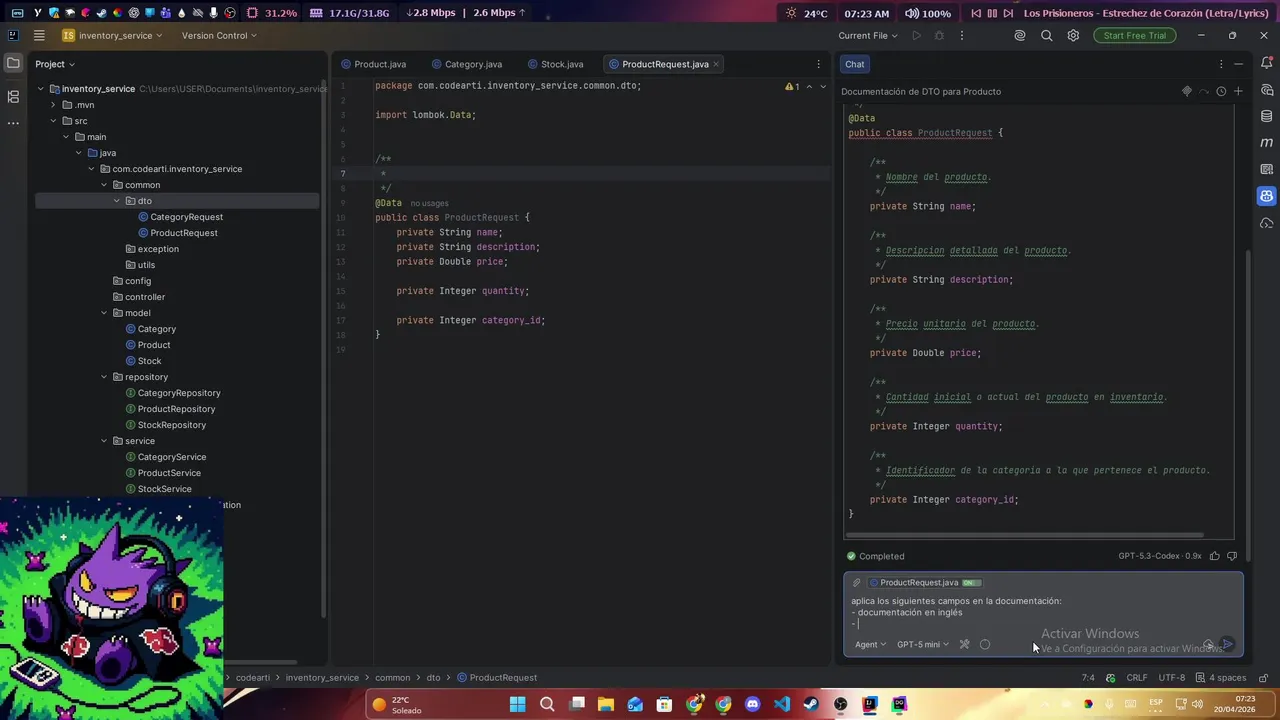Click the Start Free Trial button
The image size is (1280, 720).
(1135, 35)
